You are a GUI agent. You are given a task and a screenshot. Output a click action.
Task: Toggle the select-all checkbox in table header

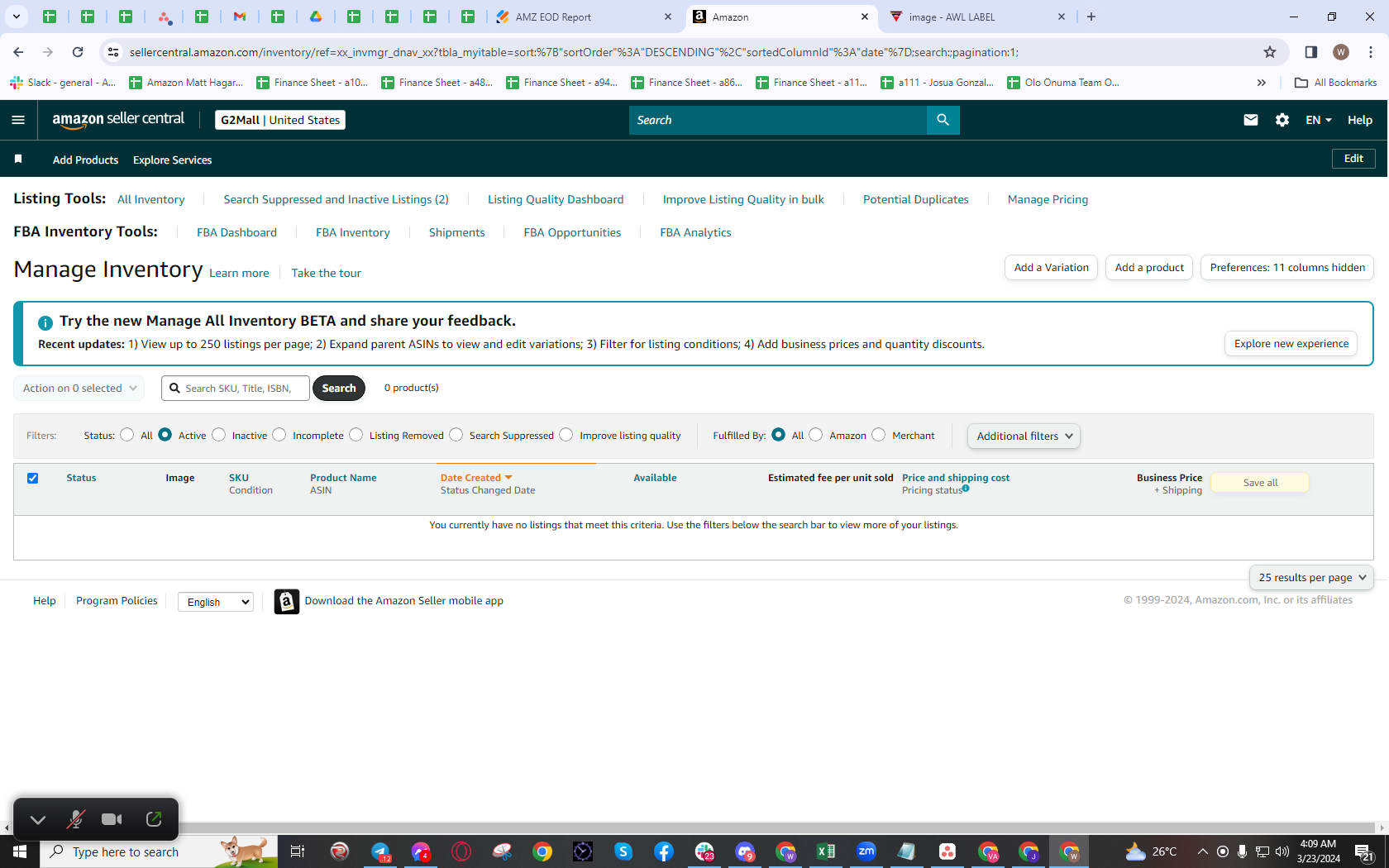tap(32, 478)
